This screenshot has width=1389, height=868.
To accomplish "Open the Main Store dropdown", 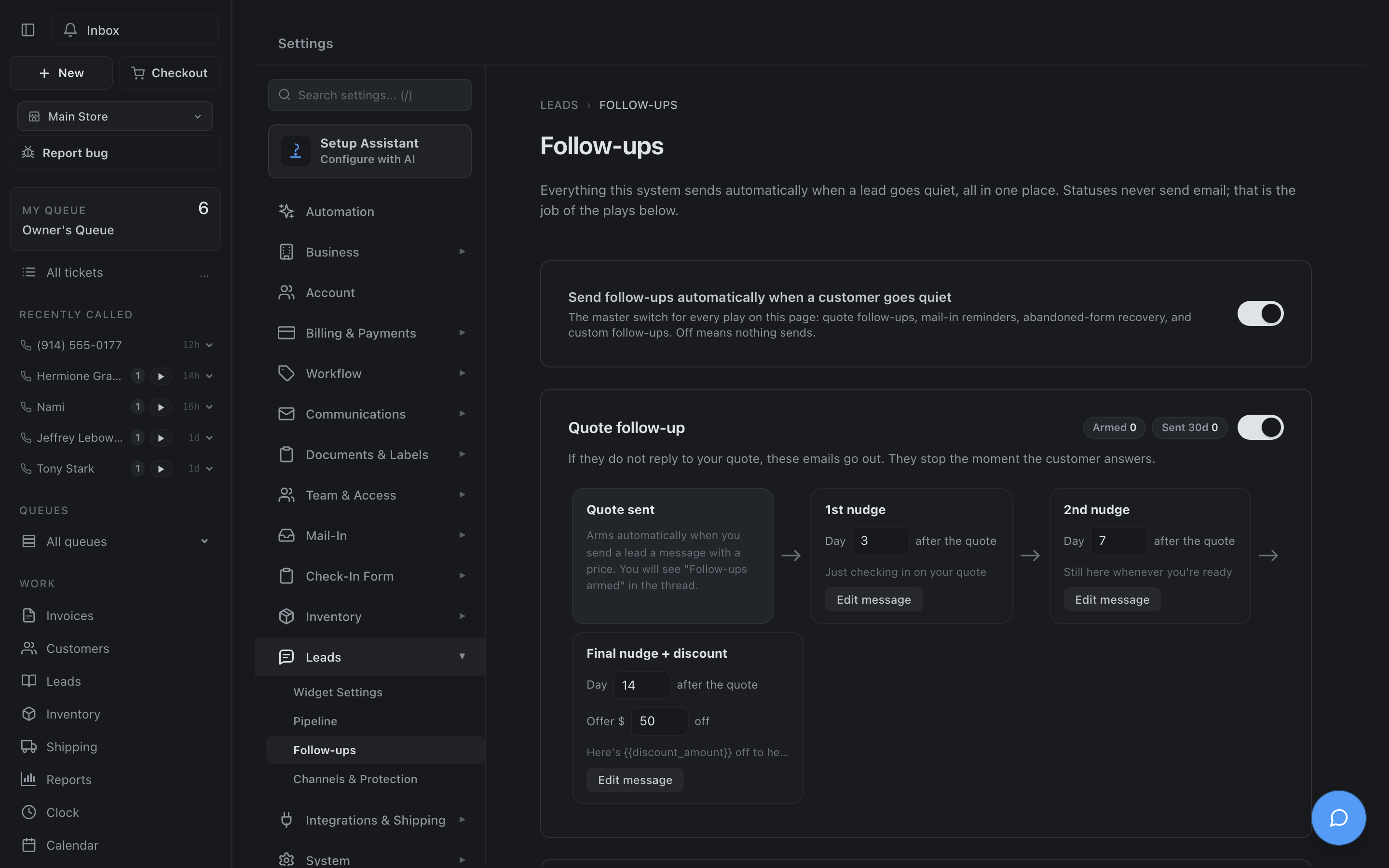I will coord(115,117).
